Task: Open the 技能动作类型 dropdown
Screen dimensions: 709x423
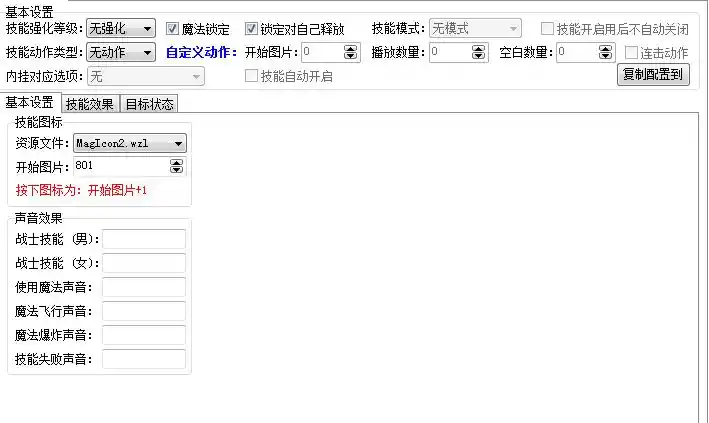Action: 121,52
